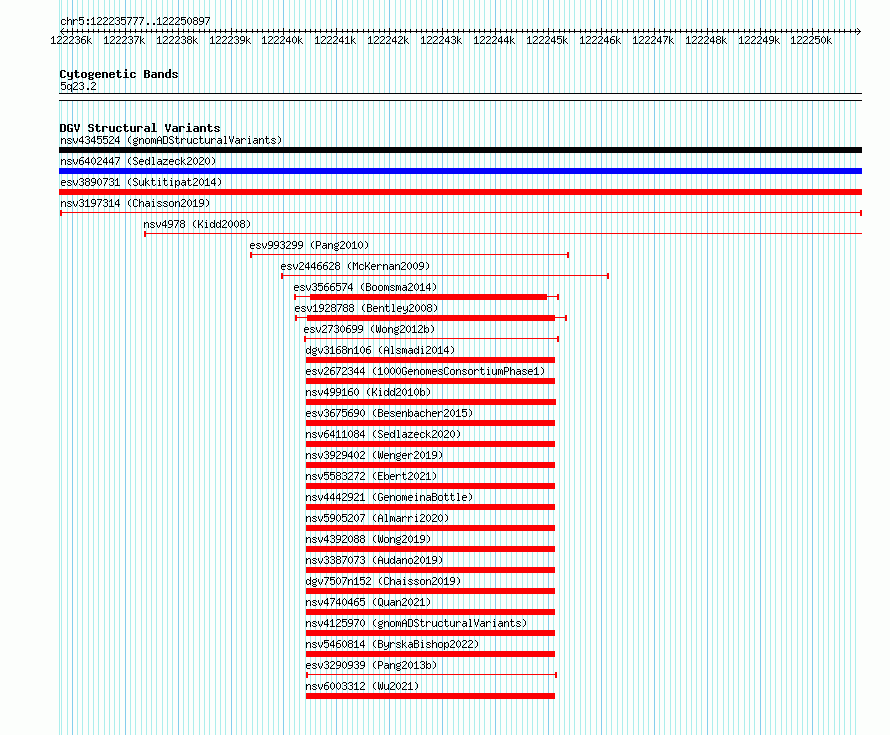
Task: Click nsv5460814 (ByrskaBishop2022) label
Action: tap(392, 644)
